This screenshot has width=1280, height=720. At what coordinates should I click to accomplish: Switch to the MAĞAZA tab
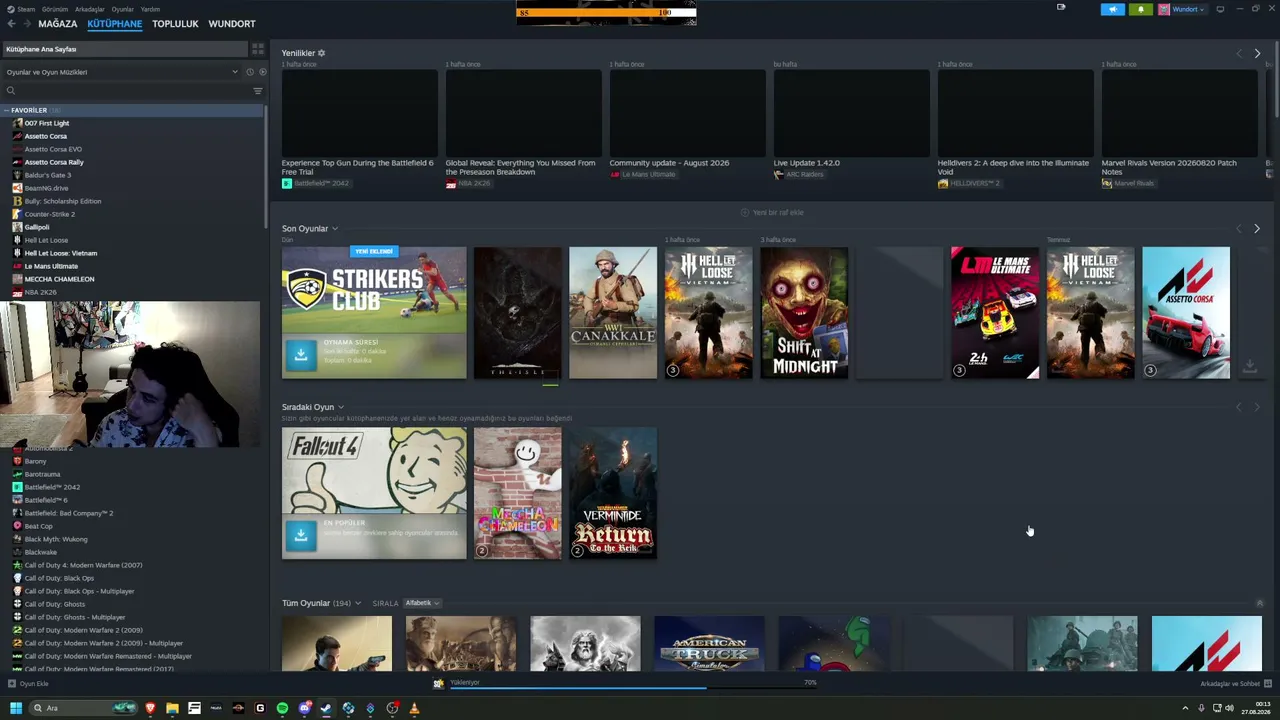pos(57,24)
